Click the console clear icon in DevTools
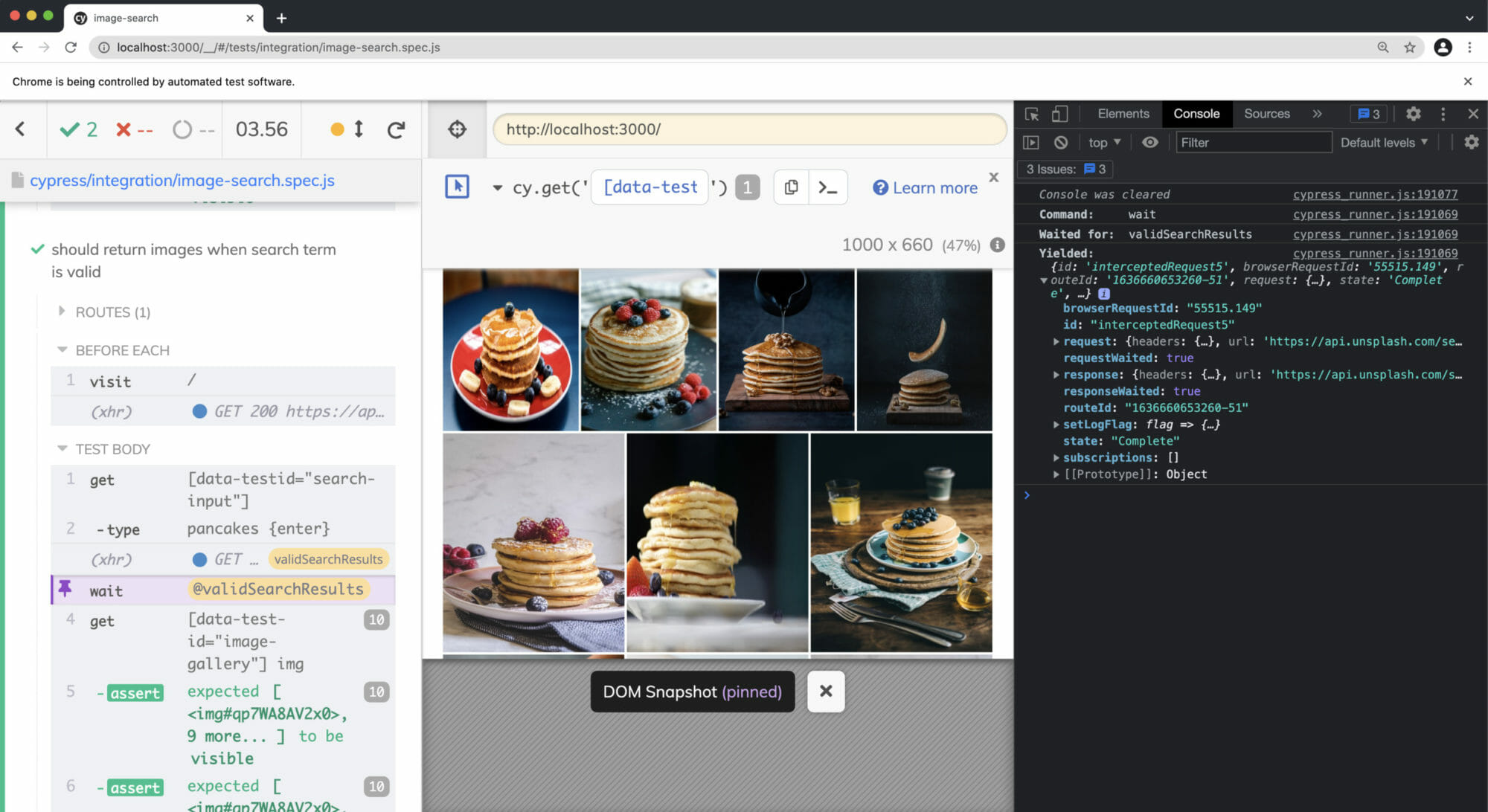Viewport: 1488px width, 812px height. pos(1062,141)
